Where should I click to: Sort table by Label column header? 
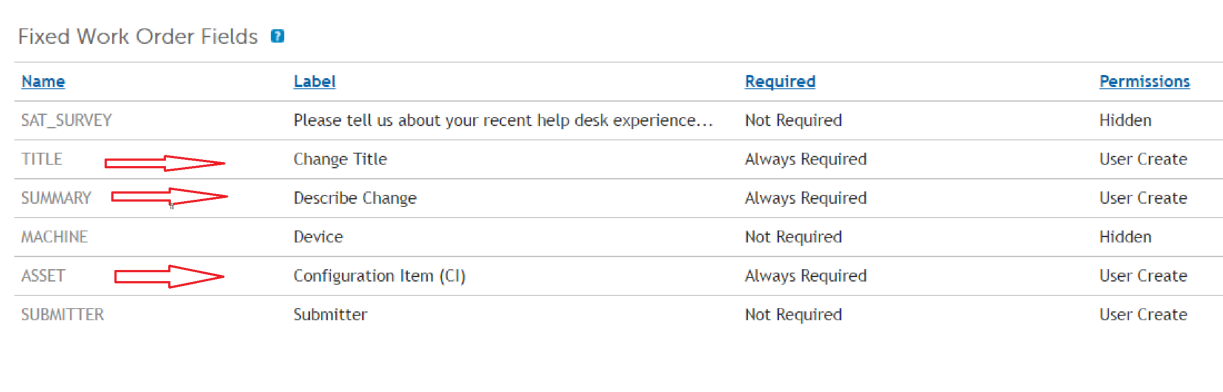[x=314, y=82]
